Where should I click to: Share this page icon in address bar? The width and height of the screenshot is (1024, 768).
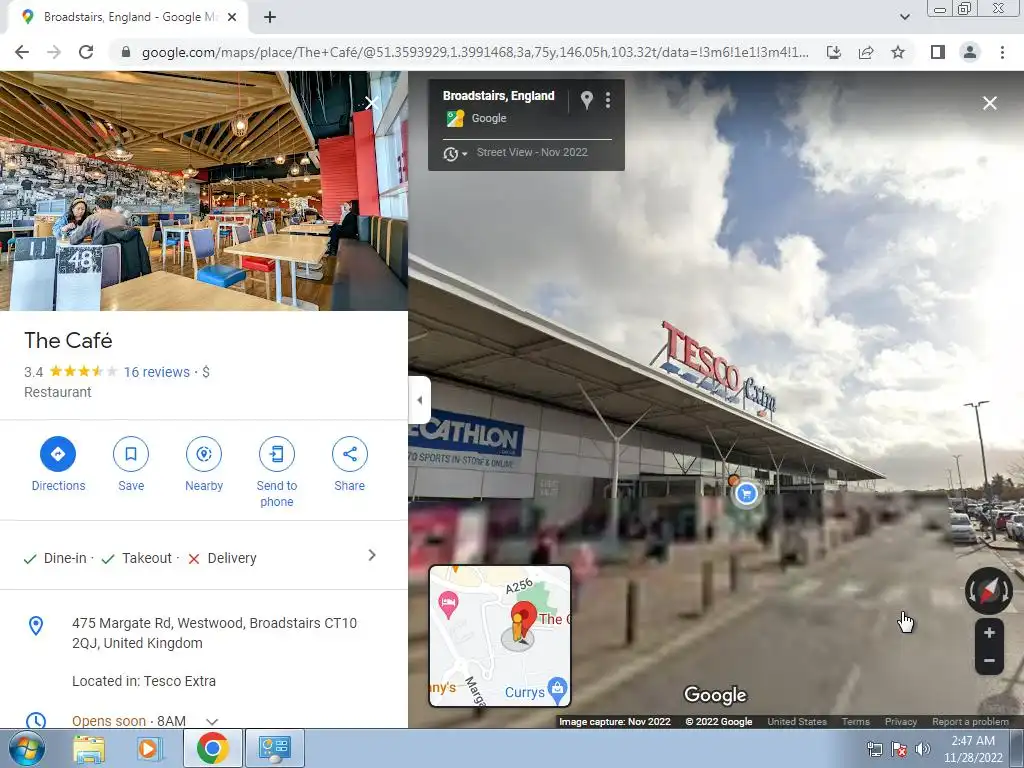866,52
